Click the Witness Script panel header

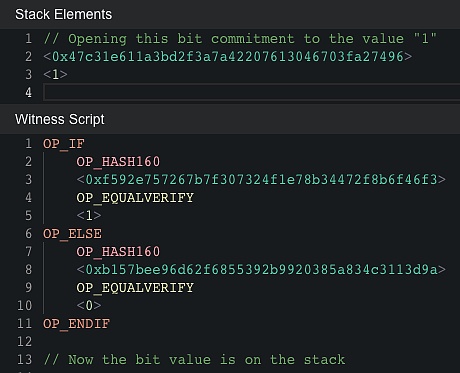pyautogui.click(x=230, y=119)
